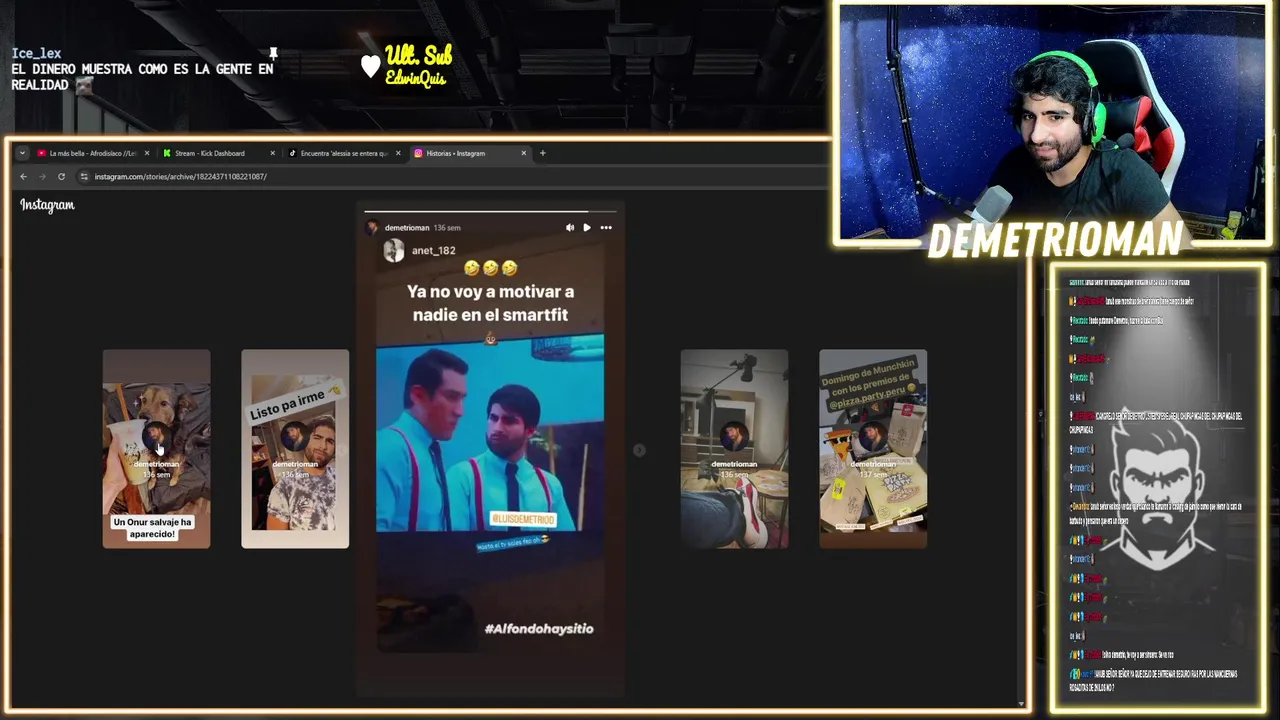The height and width of the screenshot is (720, 1280).
Task: Click the '136 sem' timestamp in story header
Action: click(447, 228)
